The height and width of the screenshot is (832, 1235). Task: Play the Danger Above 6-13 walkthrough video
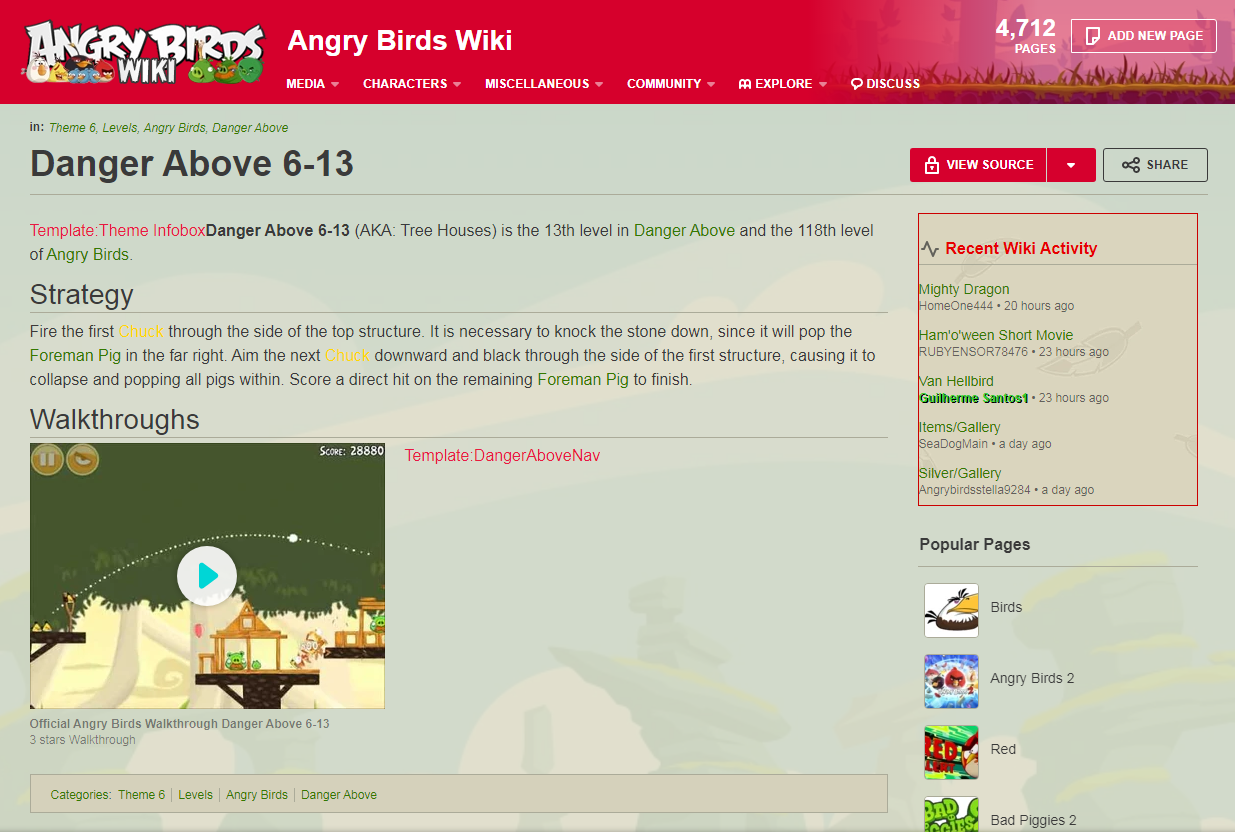point(207,576)
